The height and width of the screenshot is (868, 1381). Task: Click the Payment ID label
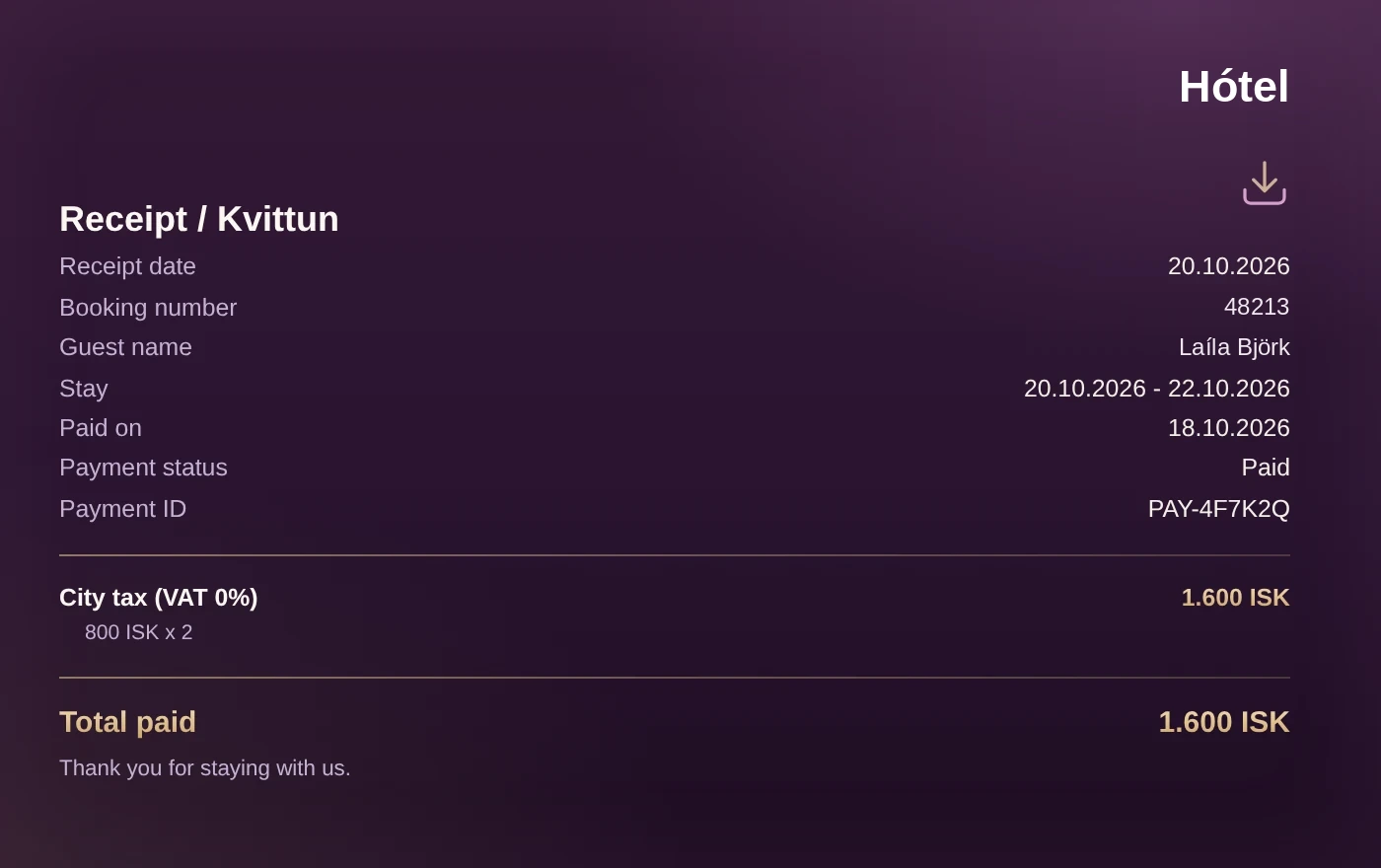[123, 509]
